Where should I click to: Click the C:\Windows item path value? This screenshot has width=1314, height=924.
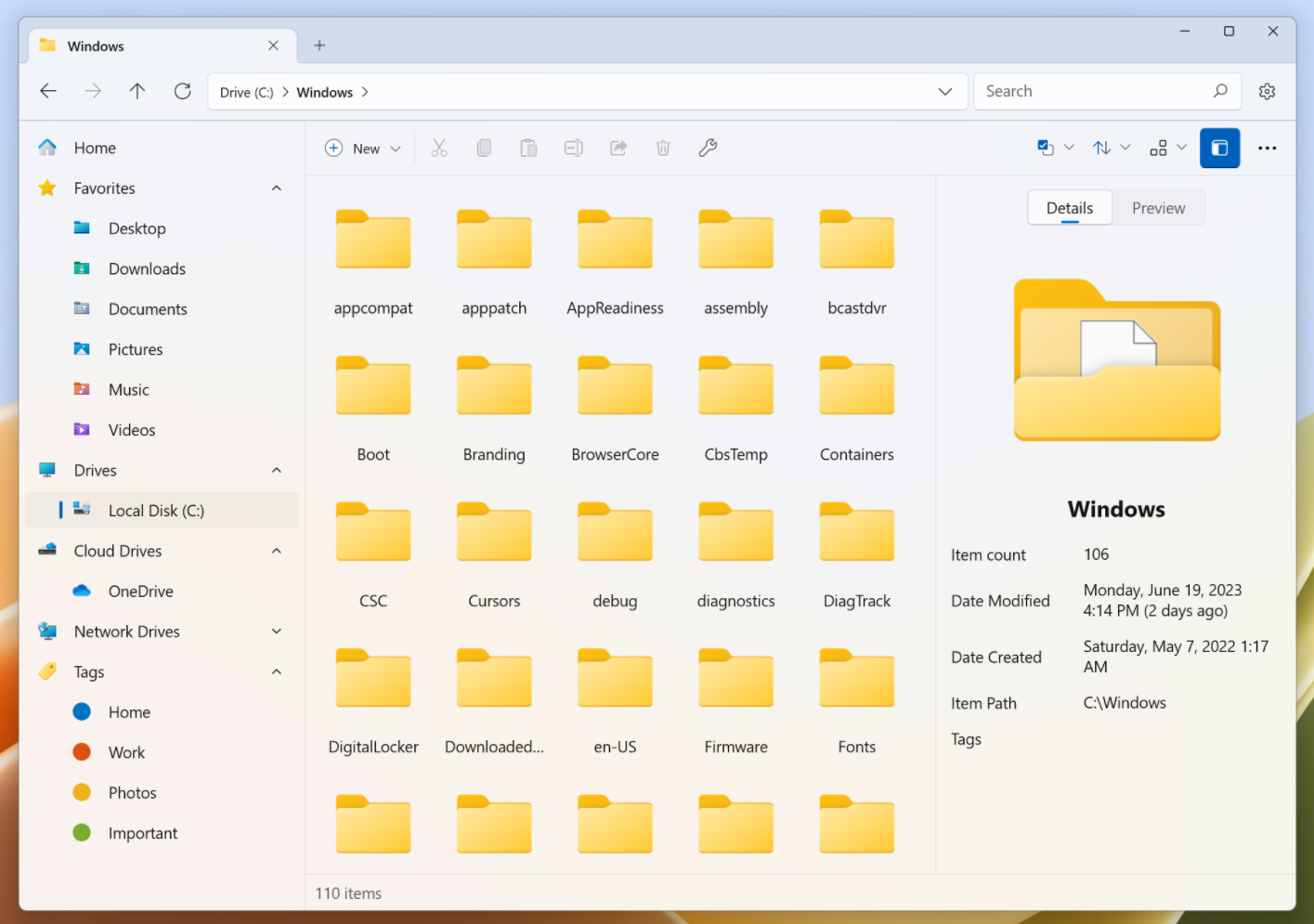click(1125, 703)
